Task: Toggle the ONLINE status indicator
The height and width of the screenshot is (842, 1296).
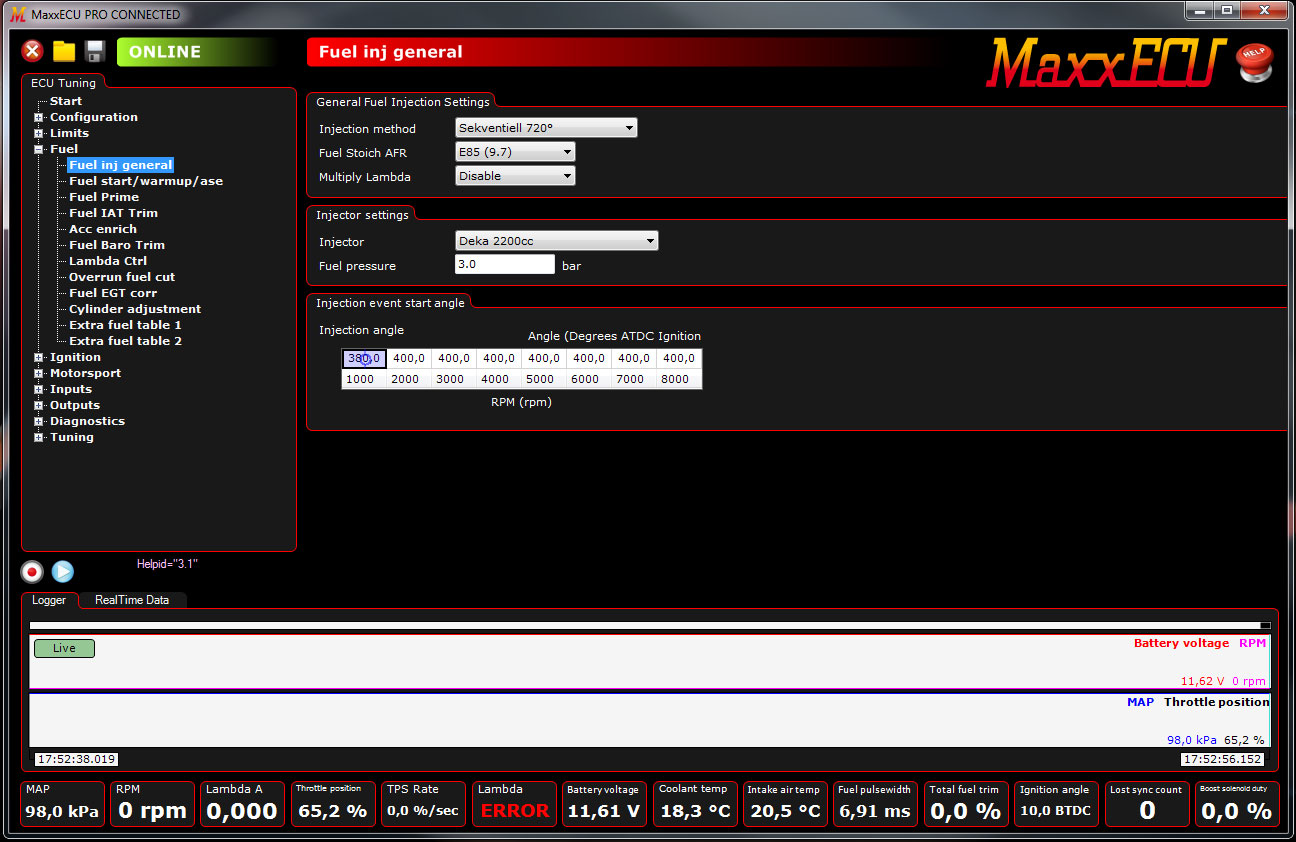Action: (x=198, y=52)
